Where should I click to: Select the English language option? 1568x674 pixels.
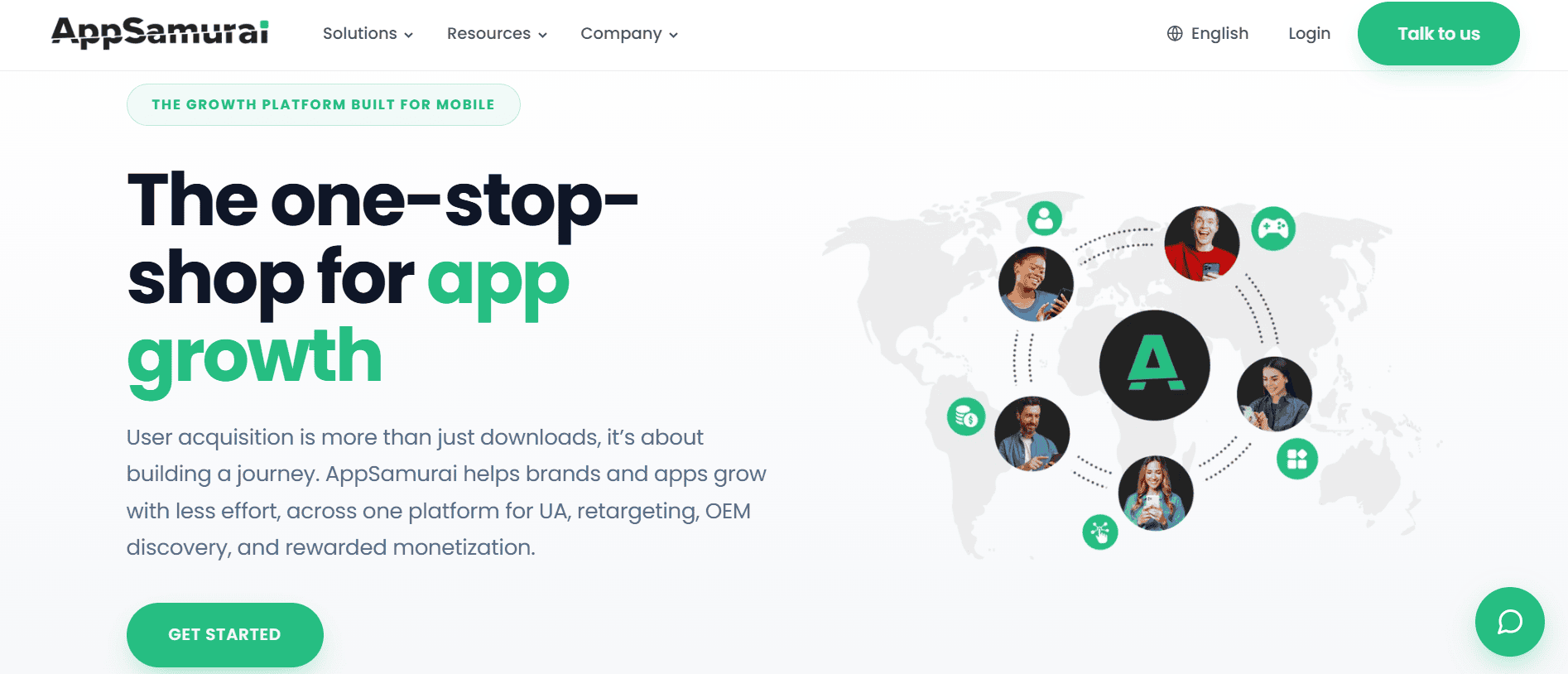(1219, 34)
